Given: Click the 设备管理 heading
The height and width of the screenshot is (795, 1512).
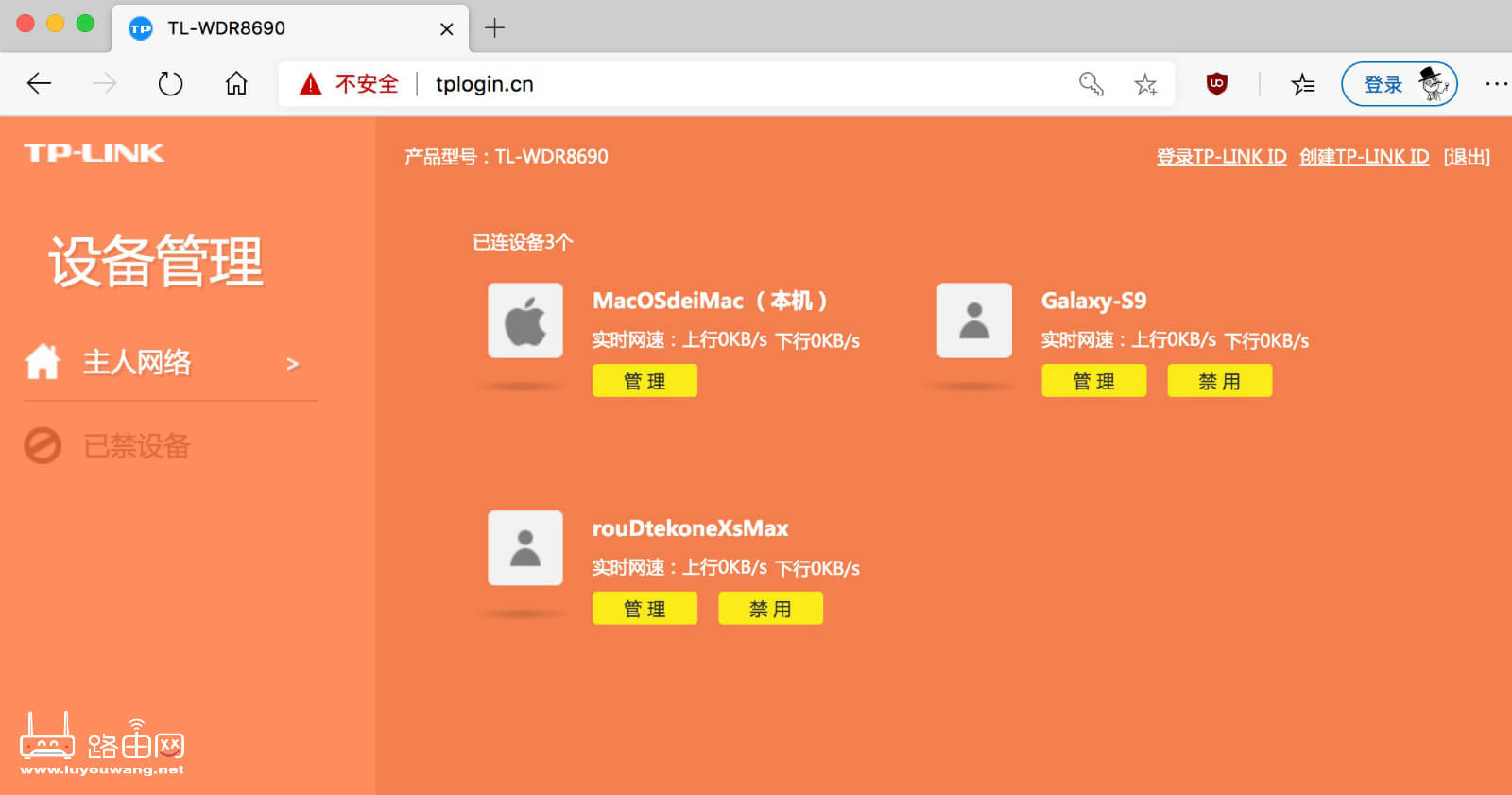Looking at the screenshot, I should pos(157,261).
